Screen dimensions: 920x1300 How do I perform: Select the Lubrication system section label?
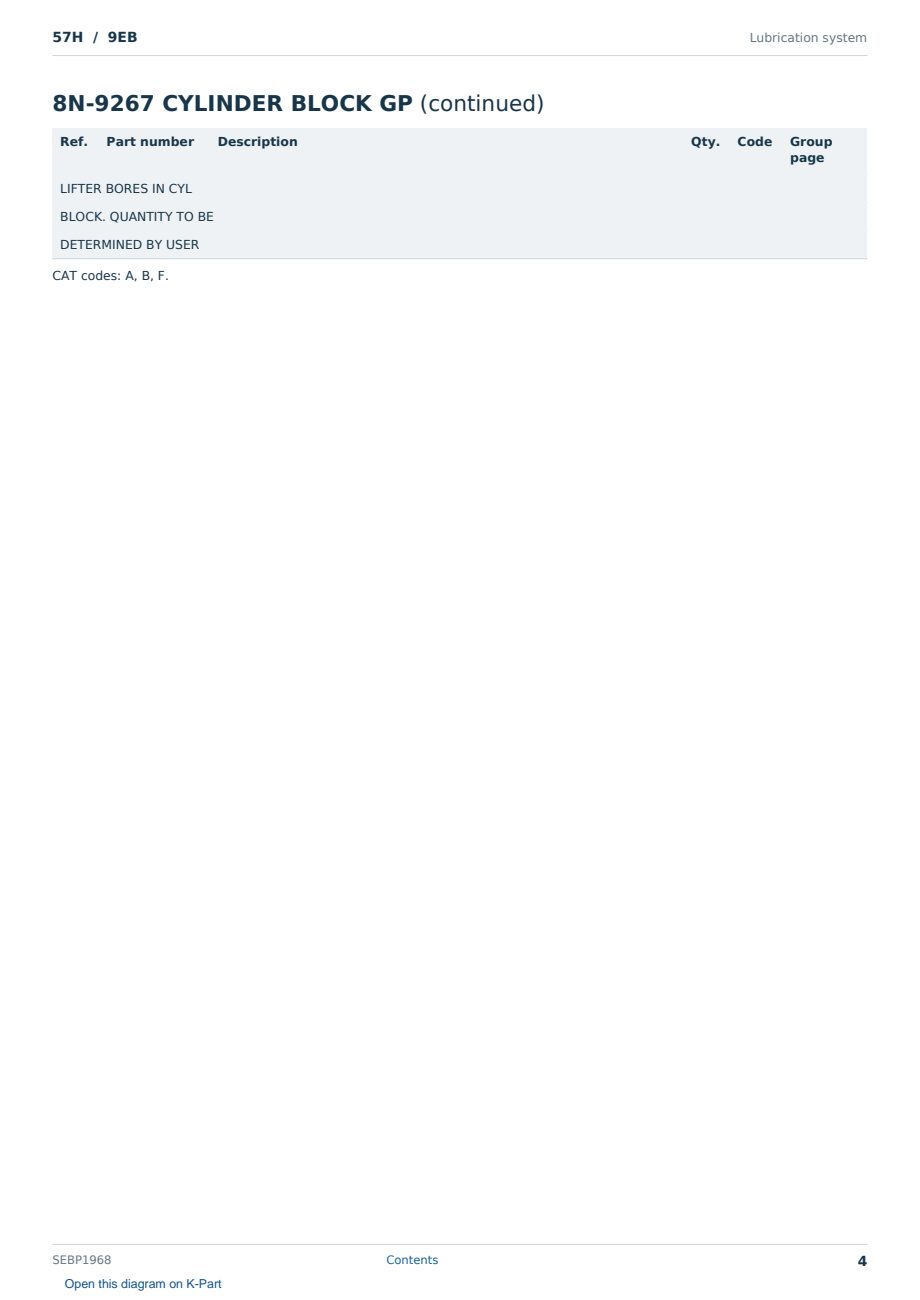point(808,38)
